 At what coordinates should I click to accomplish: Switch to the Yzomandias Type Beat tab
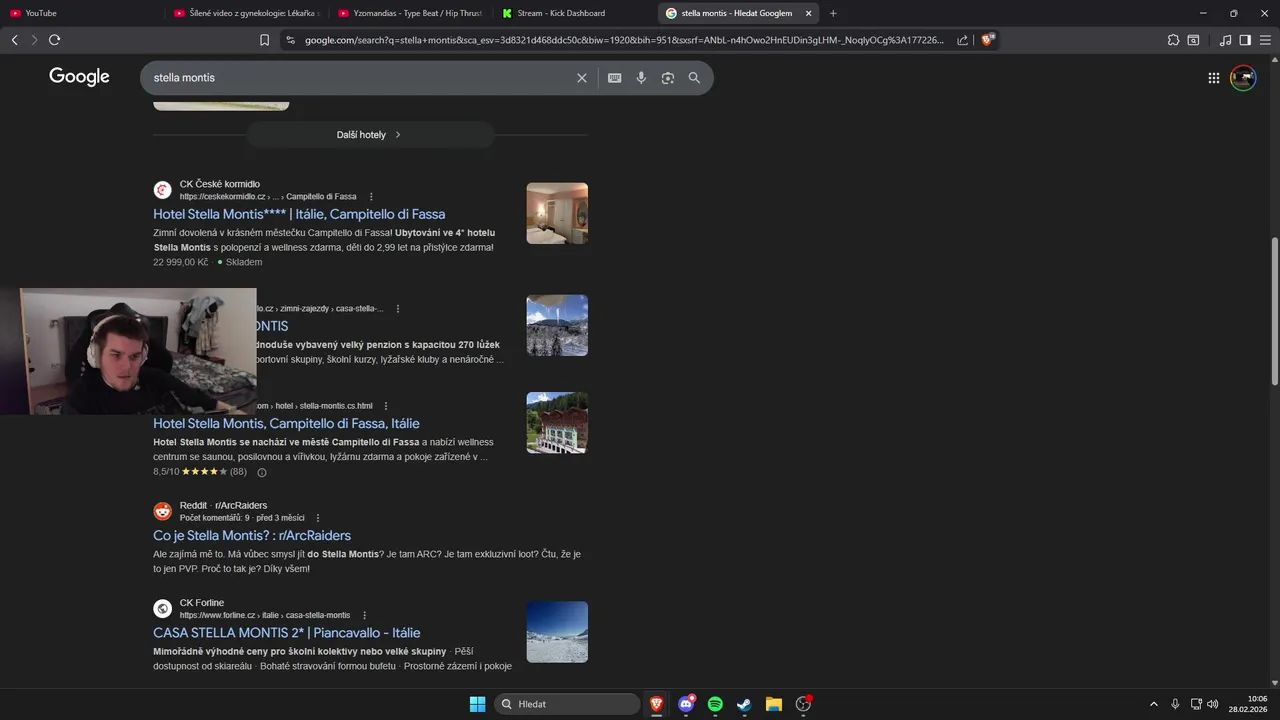click(x=412, y=13)
